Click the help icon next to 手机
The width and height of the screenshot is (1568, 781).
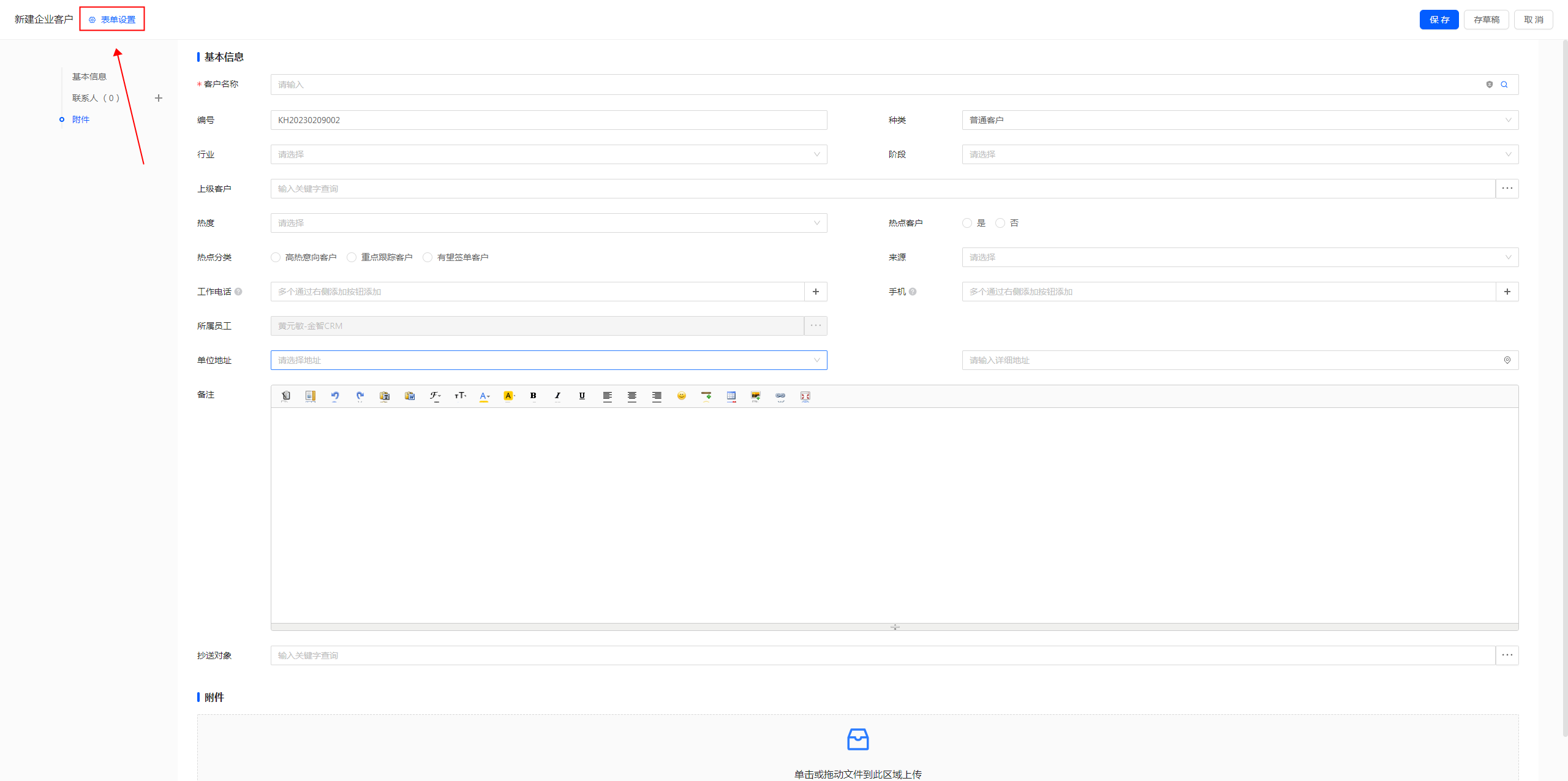click(913, 292)
